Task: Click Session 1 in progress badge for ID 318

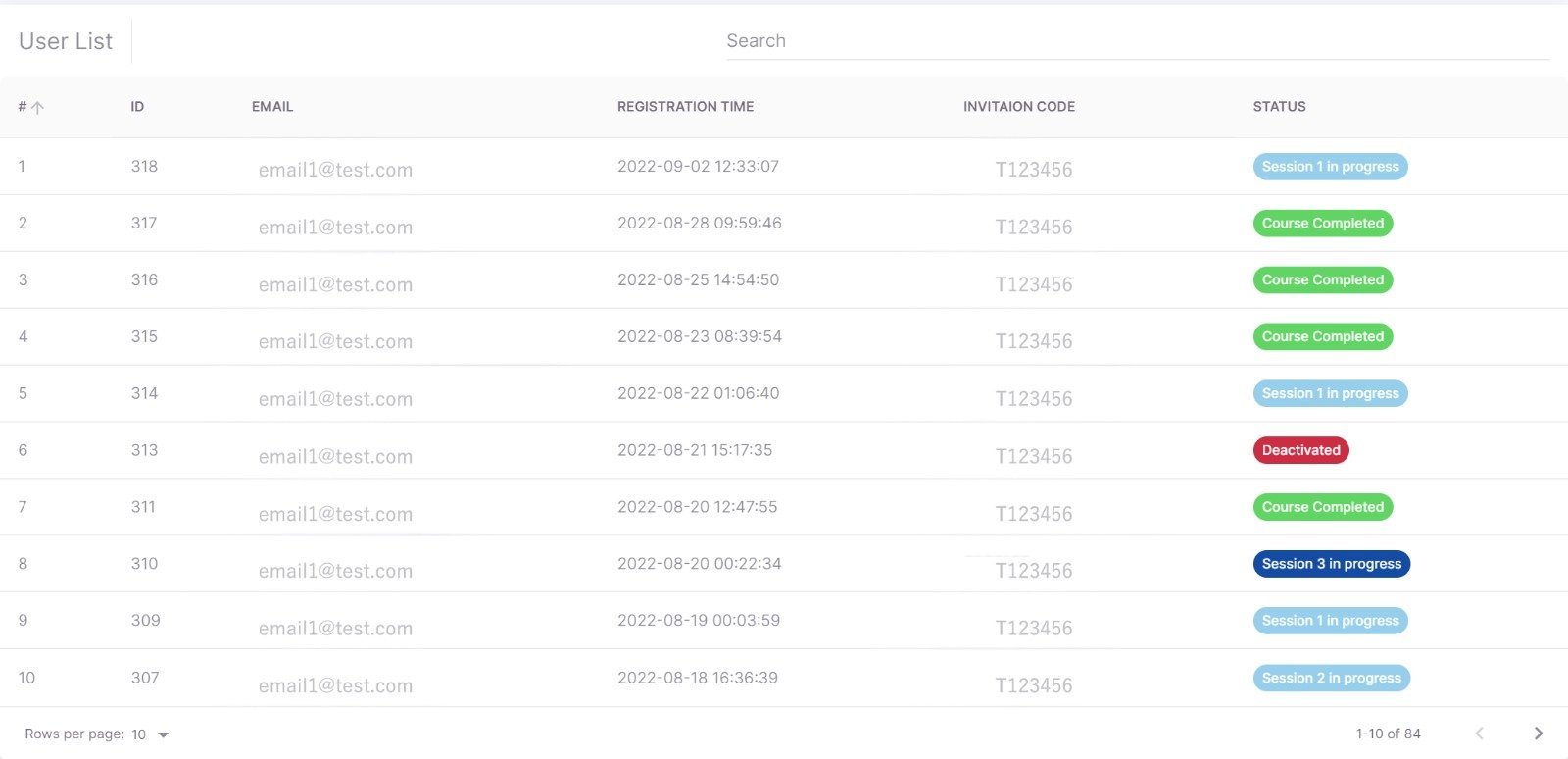Action: point(1330,167)
